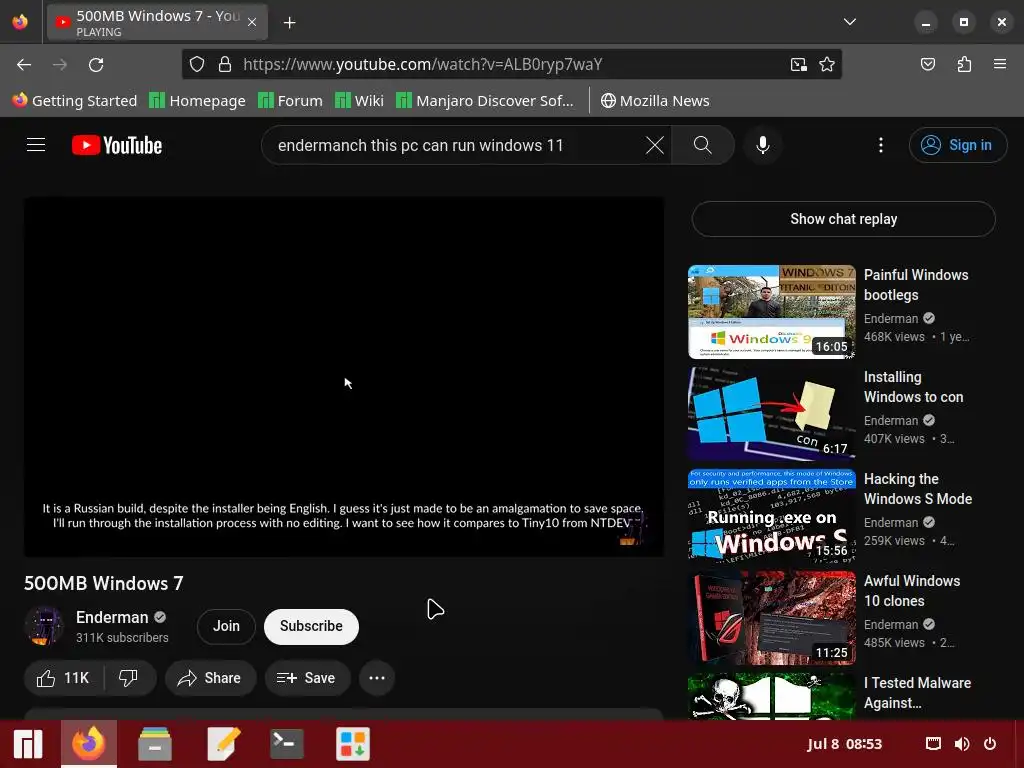Launch the file manager from taskbar
Viewport: 1024px width, 768px height.
[x=155, y=744]
